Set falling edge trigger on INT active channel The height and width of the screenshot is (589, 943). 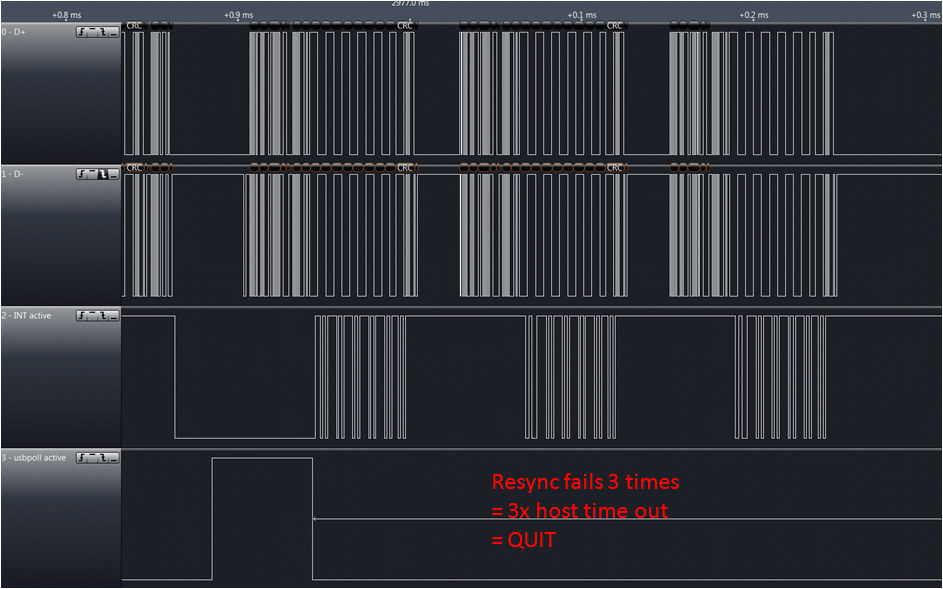point(102,316)
